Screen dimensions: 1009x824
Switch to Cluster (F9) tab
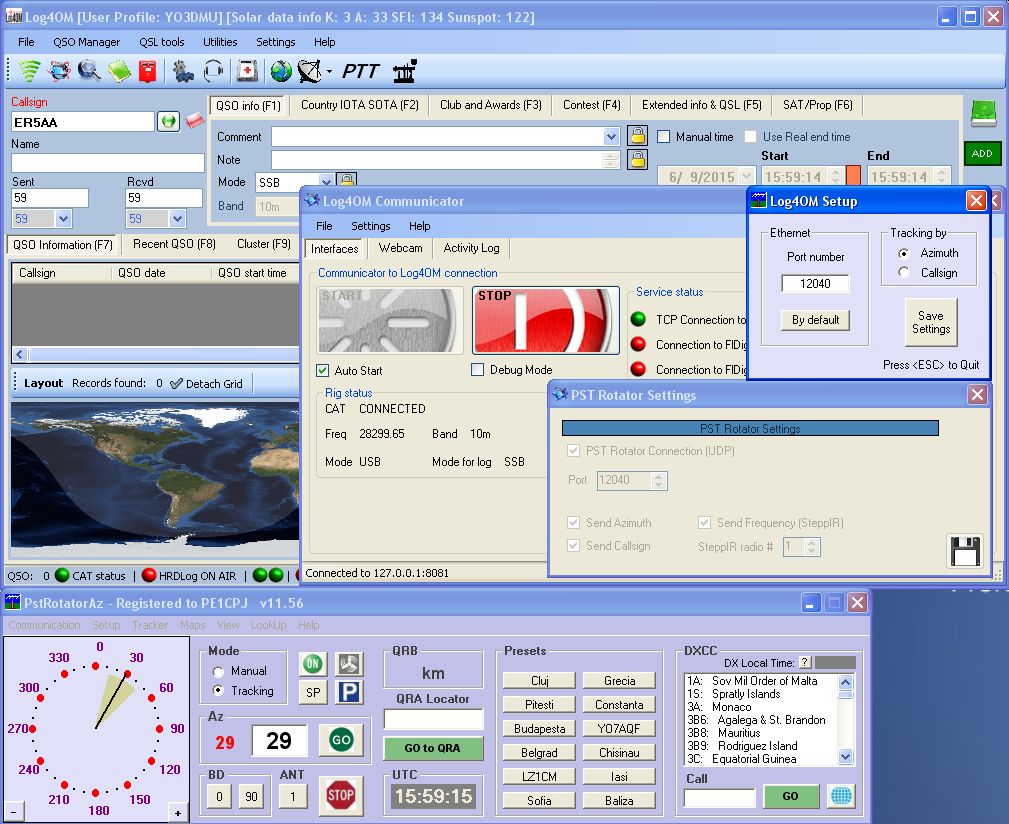(x=264, y=244)
